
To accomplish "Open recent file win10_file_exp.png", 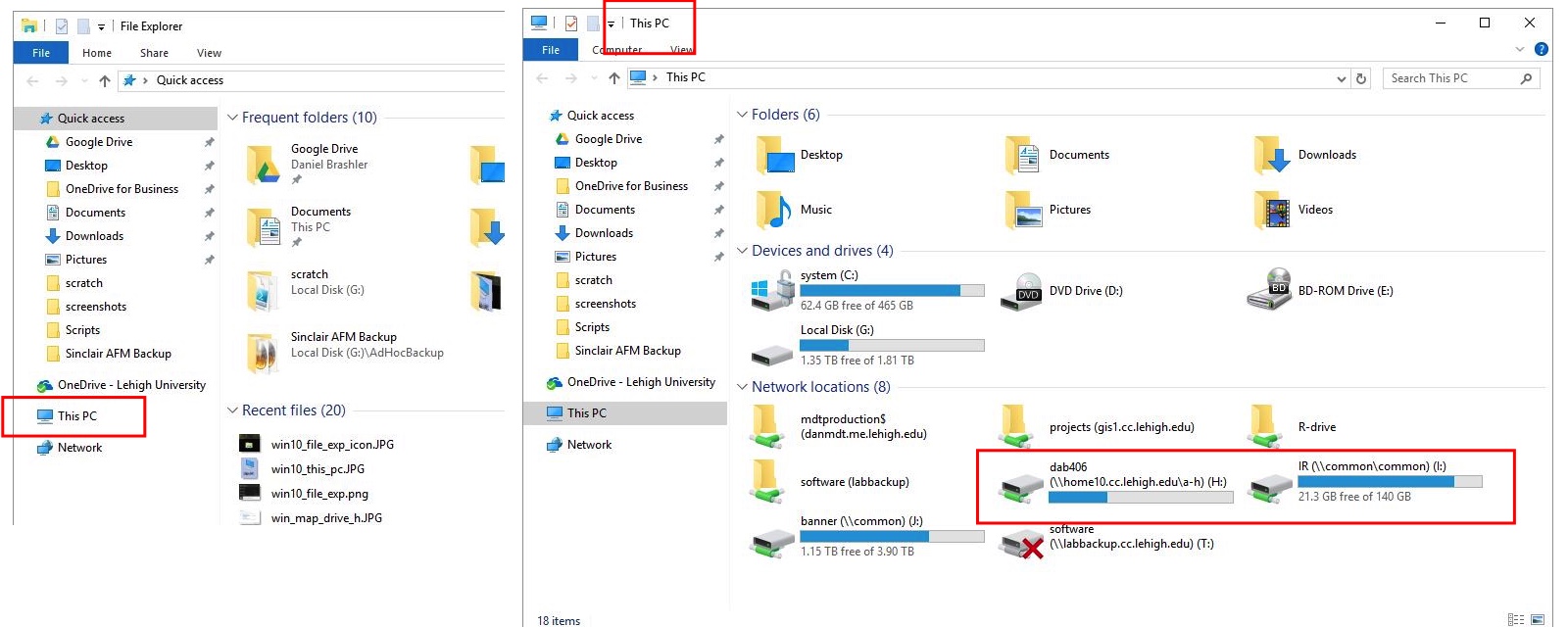I will [x=319, y=494].
